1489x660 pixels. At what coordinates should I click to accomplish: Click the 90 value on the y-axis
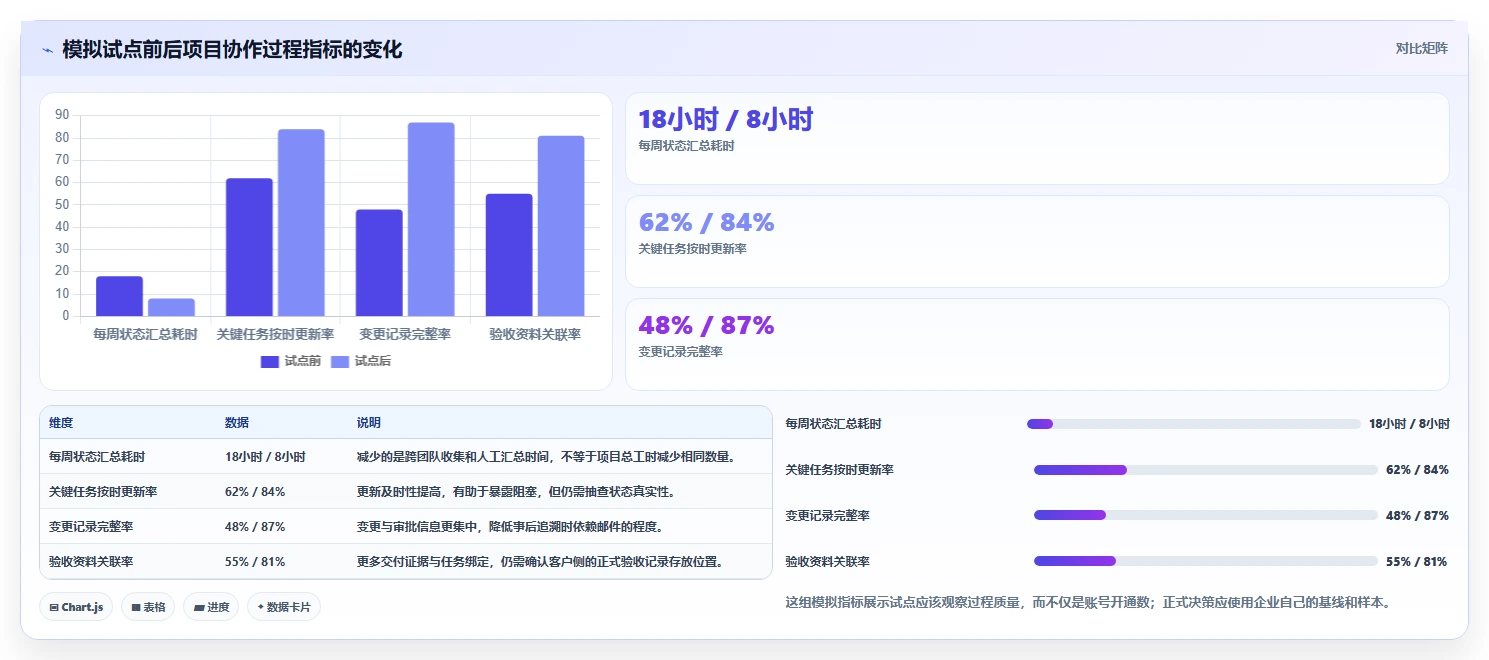(x=62, y=115)
